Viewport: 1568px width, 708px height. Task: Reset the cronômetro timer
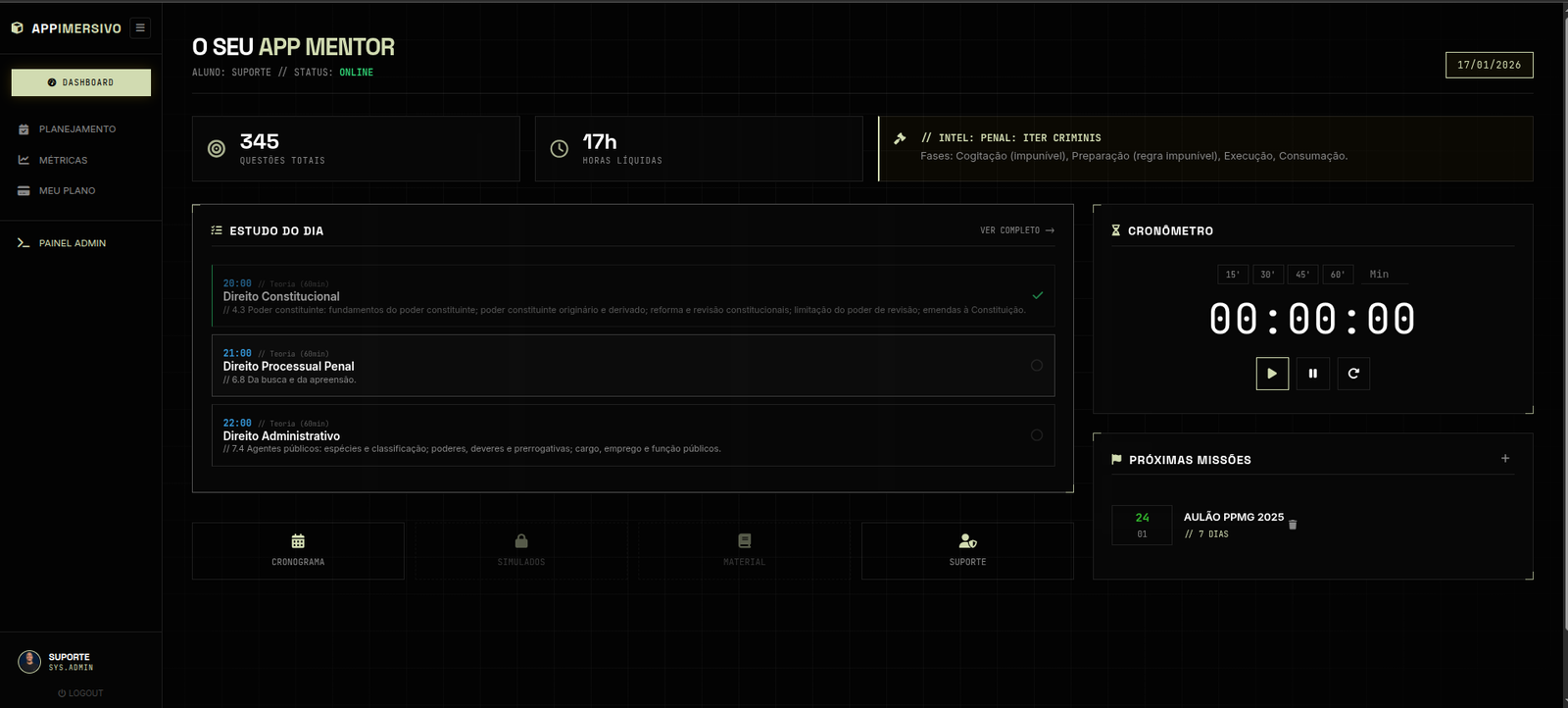pyautogui.click(x=1353, y=374)
